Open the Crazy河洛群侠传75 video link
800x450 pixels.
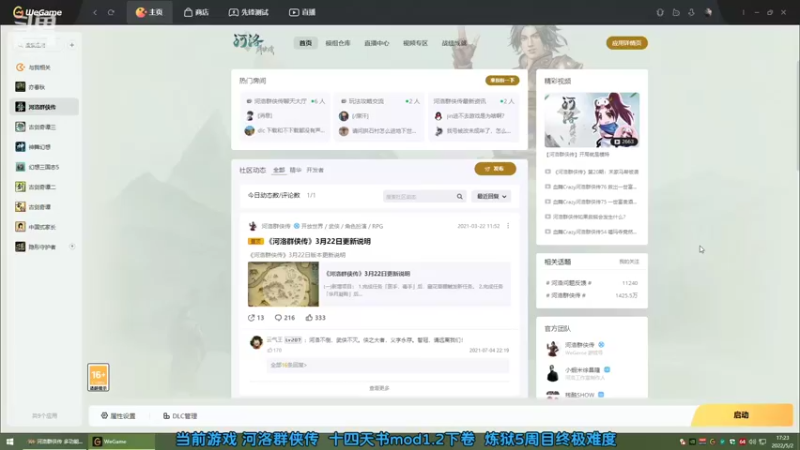(592, 202)
